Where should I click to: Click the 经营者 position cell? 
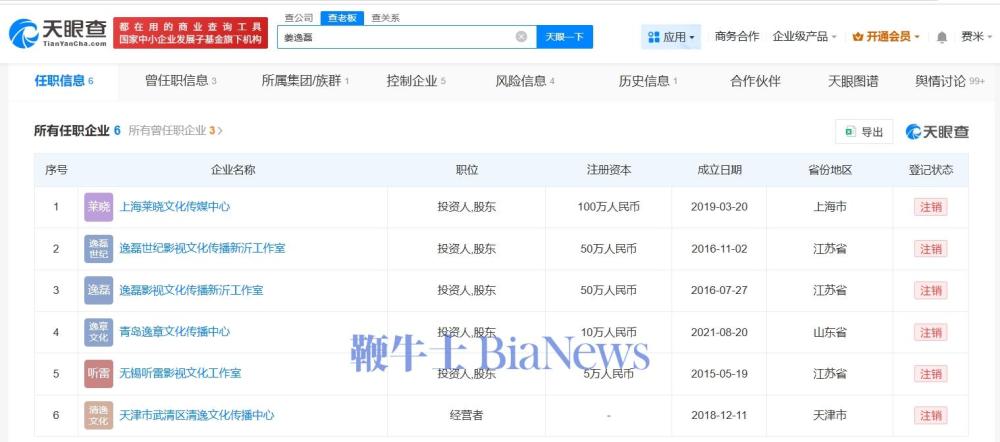(466, 415)
